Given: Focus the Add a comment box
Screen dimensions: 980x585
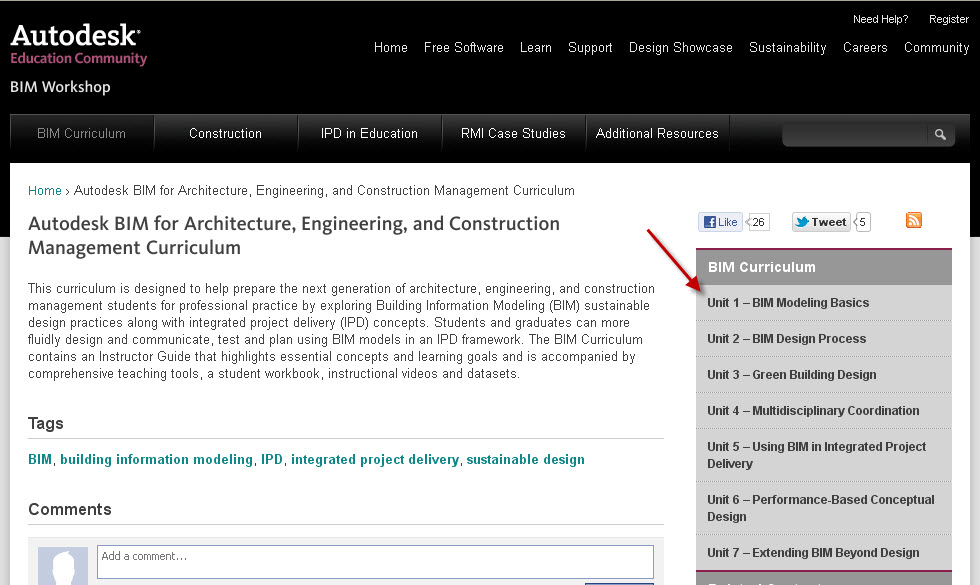Looking at the screenshot, I should click(x=375, y=562).
